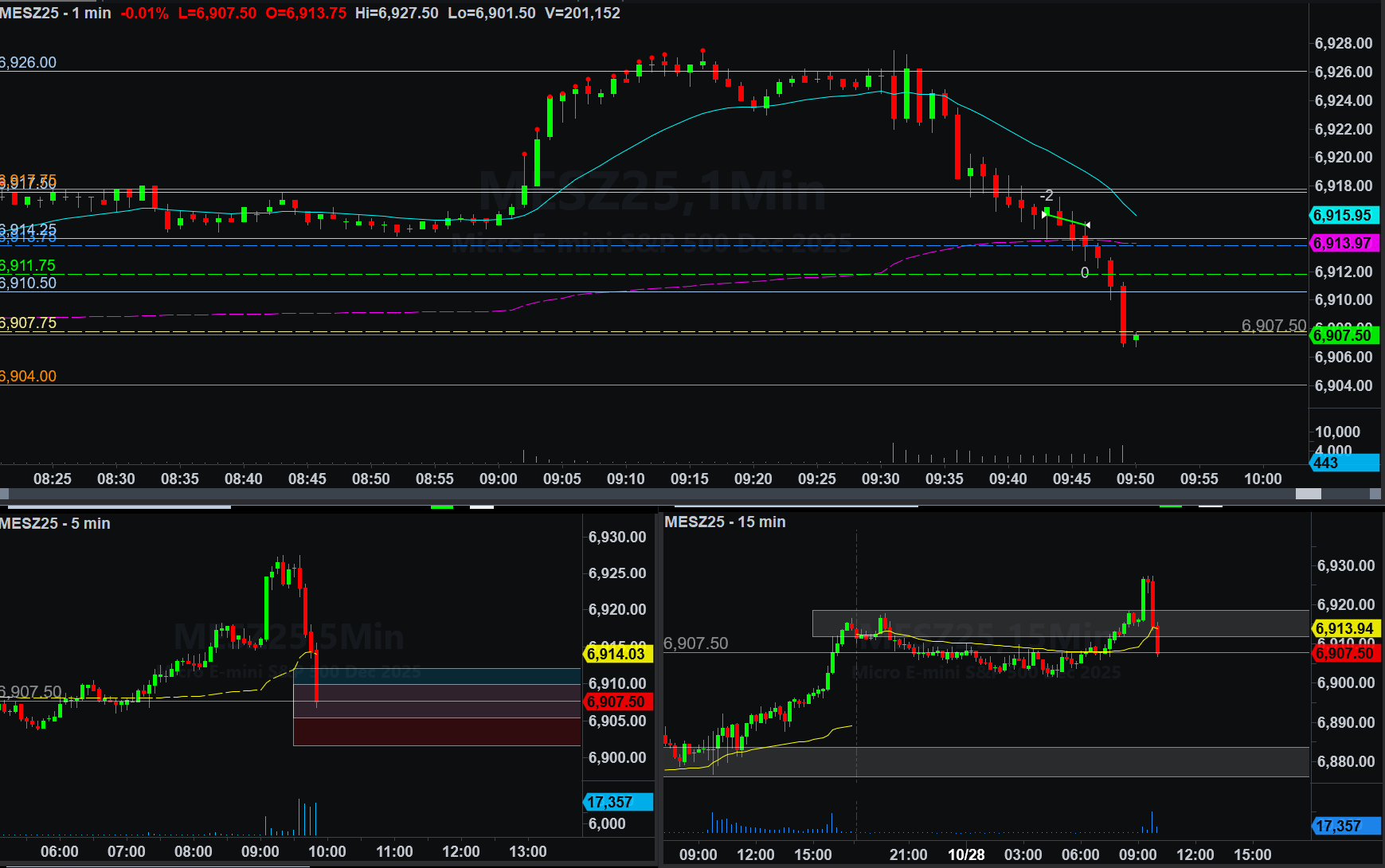Select the MESZ25 - 15 min chart title
The image size is (1385, 868).
tap(725, 522)
